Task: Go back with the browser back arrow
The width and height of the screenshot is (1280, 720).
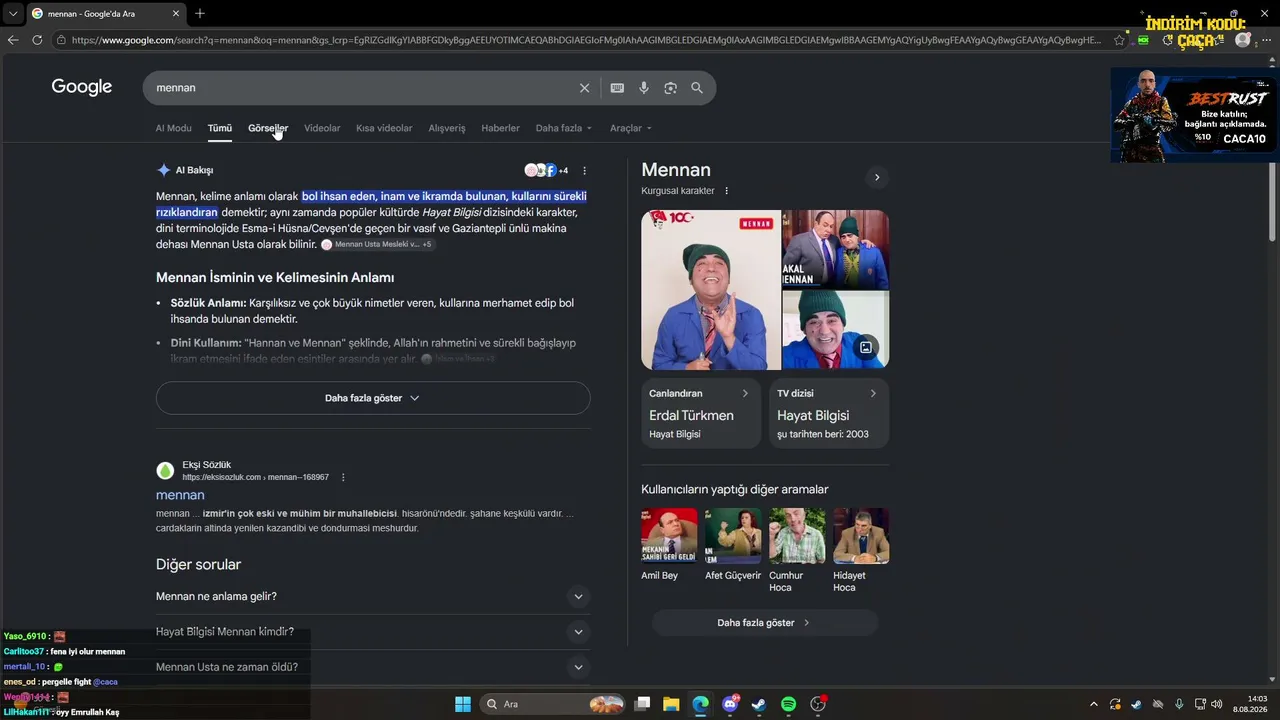Action: coord(13,40)
